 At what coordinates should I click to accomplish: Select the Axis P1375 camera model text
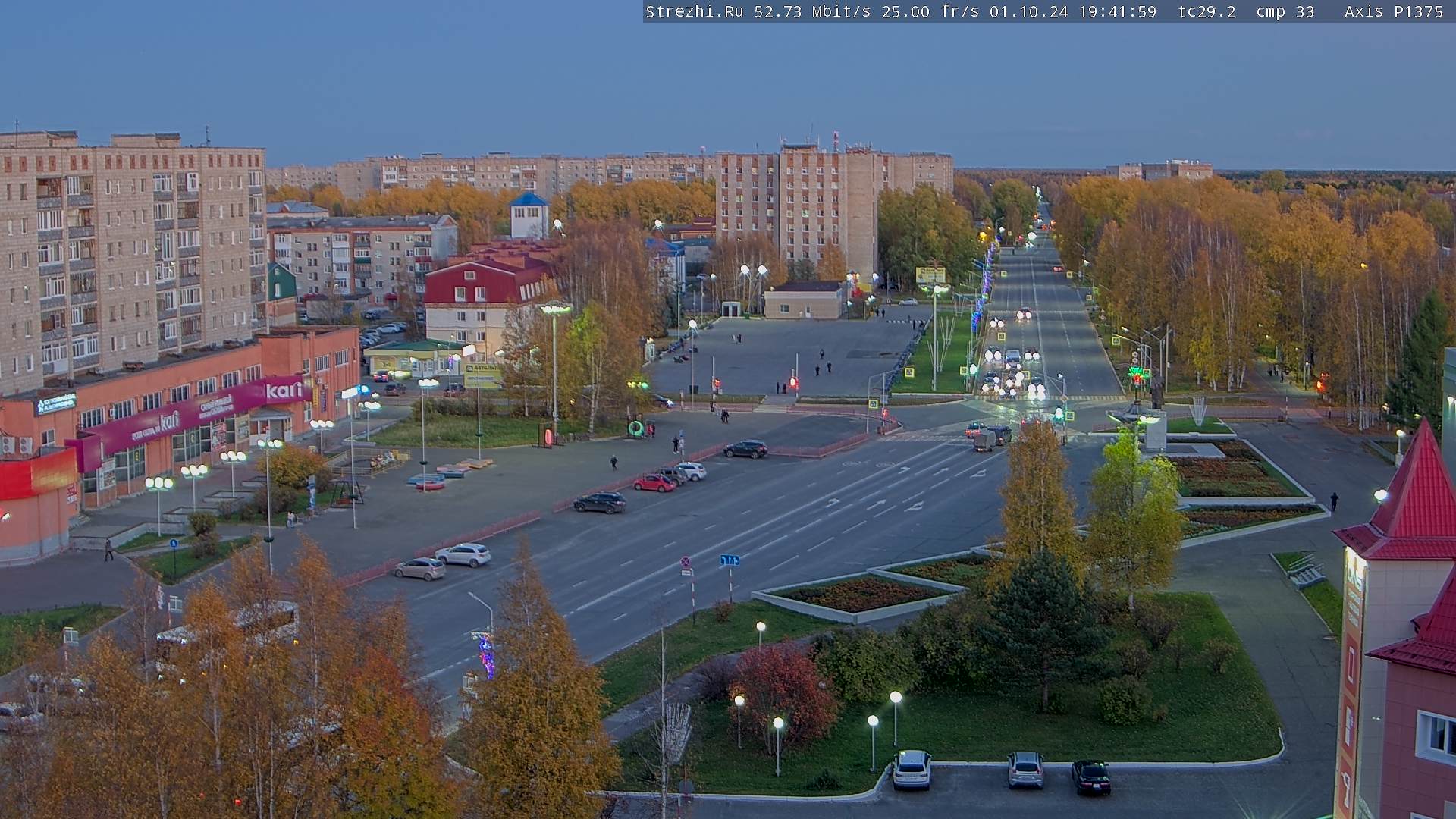(1393, 11)
